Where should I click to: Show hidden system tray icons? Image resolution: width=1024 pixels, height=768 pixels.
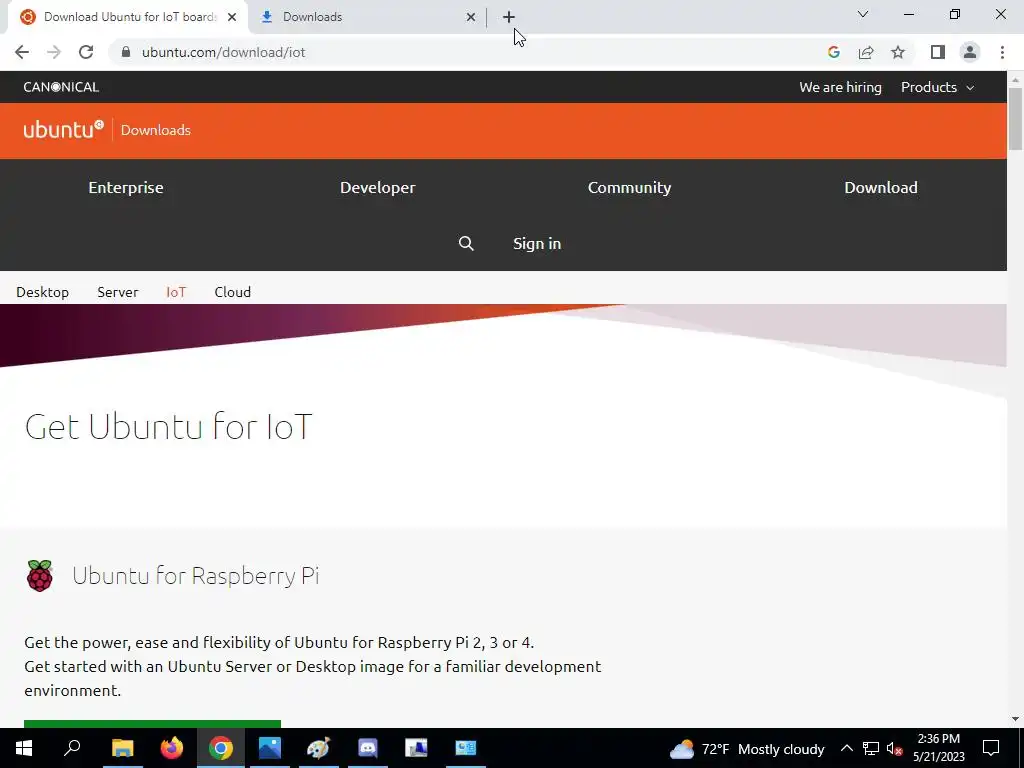(x=846, y=748)
